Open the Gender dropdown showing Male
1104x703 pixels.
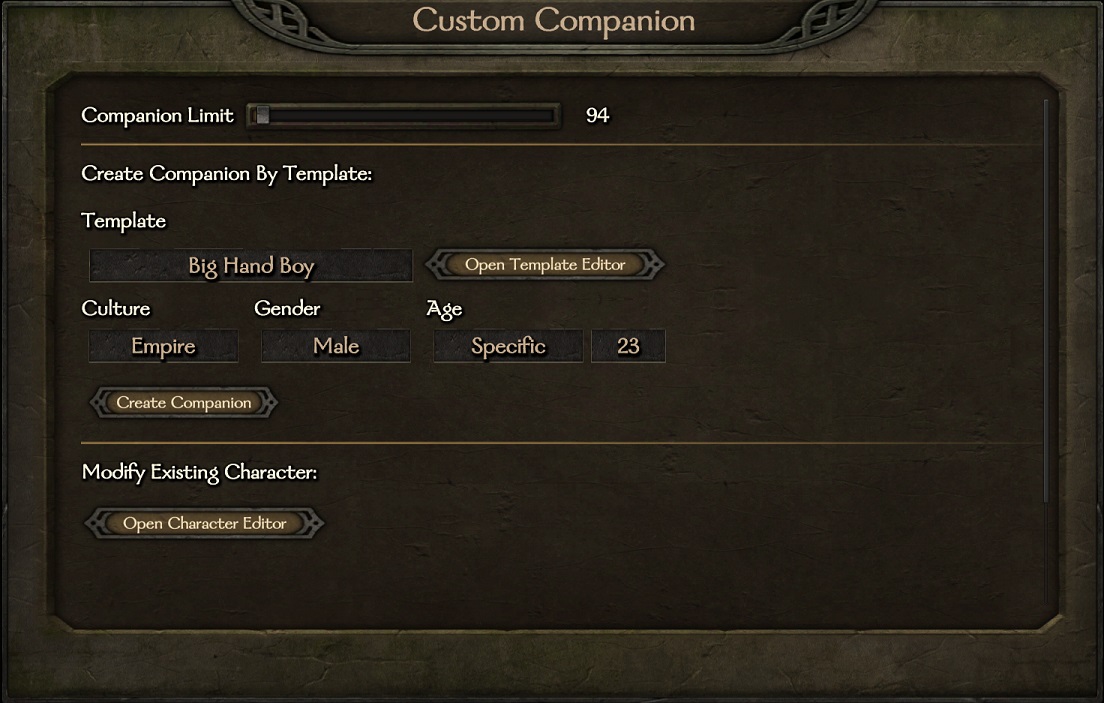pos(336,346)
